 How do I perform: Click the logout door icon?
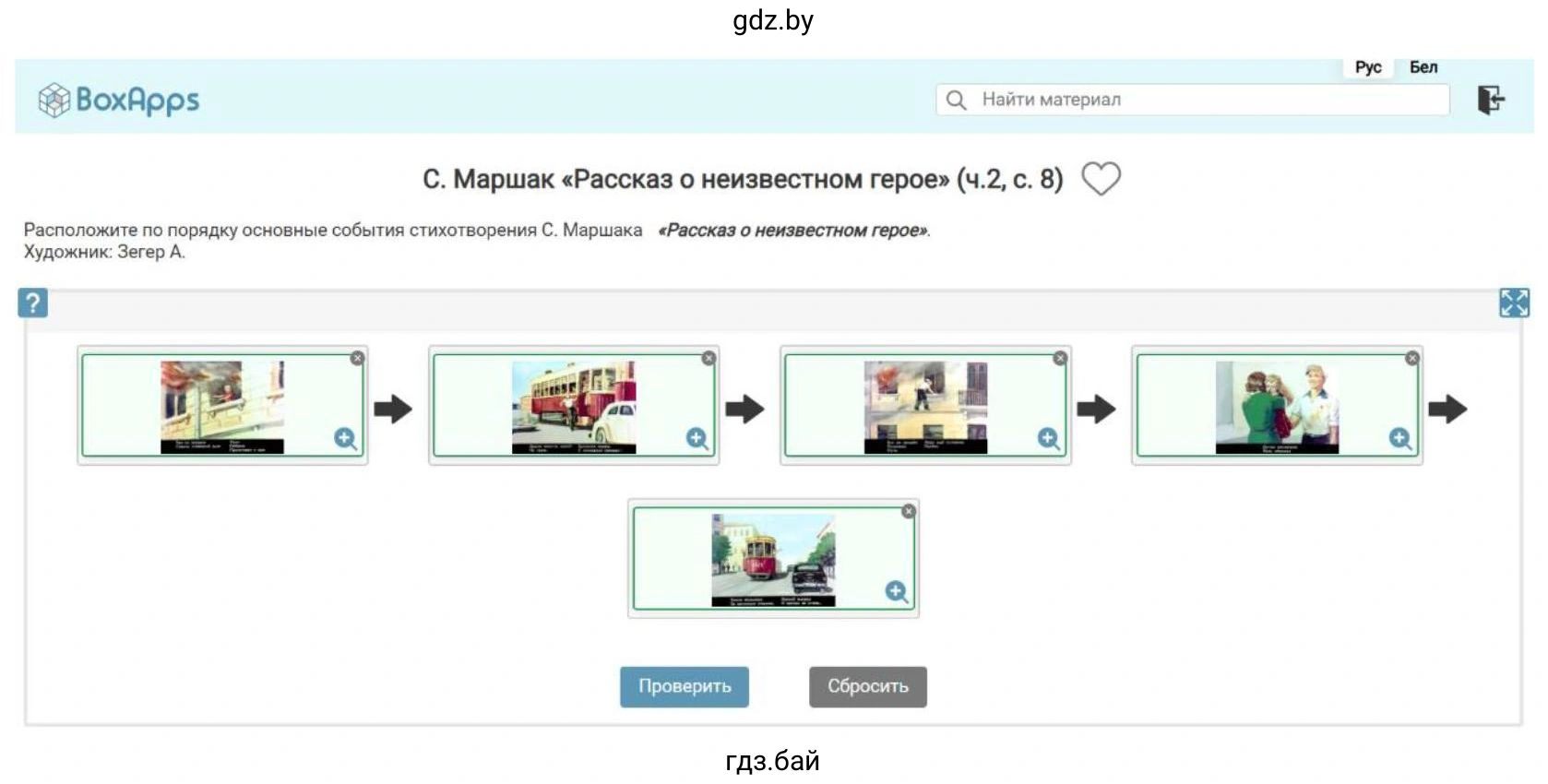1491,99
